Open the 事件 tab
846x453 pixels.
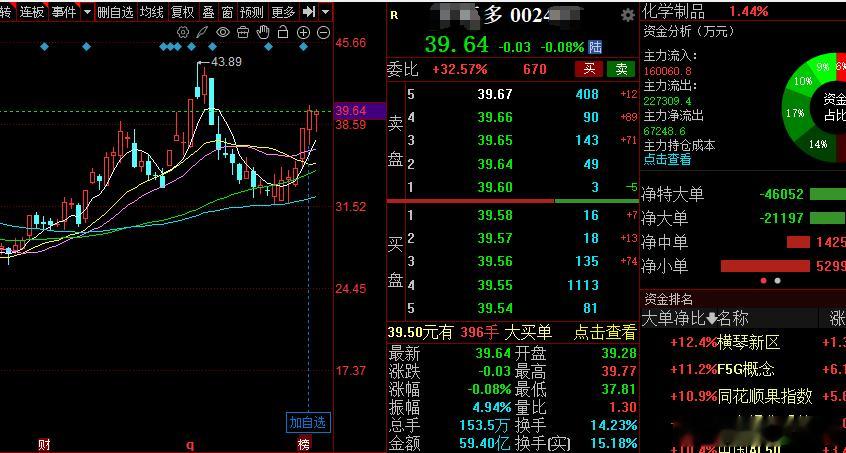click(x=64, y=11)
